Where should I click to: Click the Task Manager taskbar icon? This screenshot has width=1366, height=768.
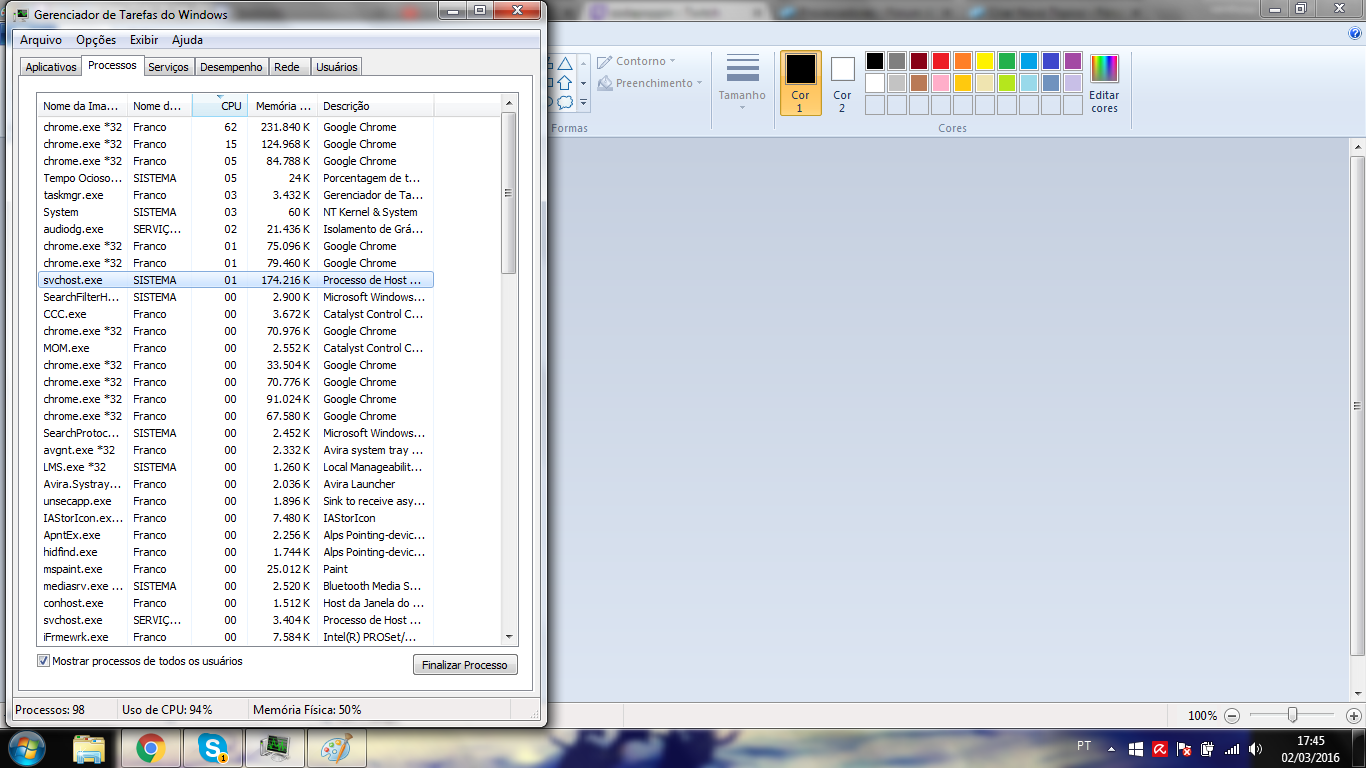274,748
